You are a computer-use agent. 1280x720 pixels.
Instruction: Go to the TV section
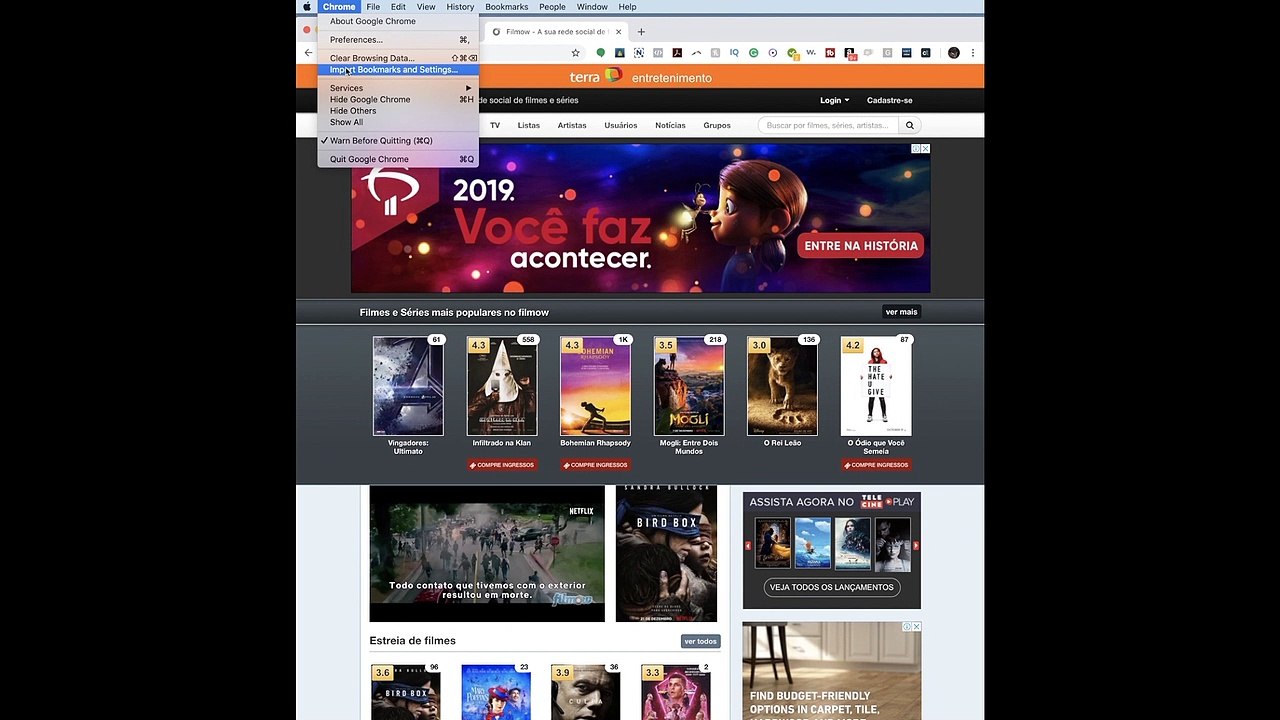pos(495,126)
